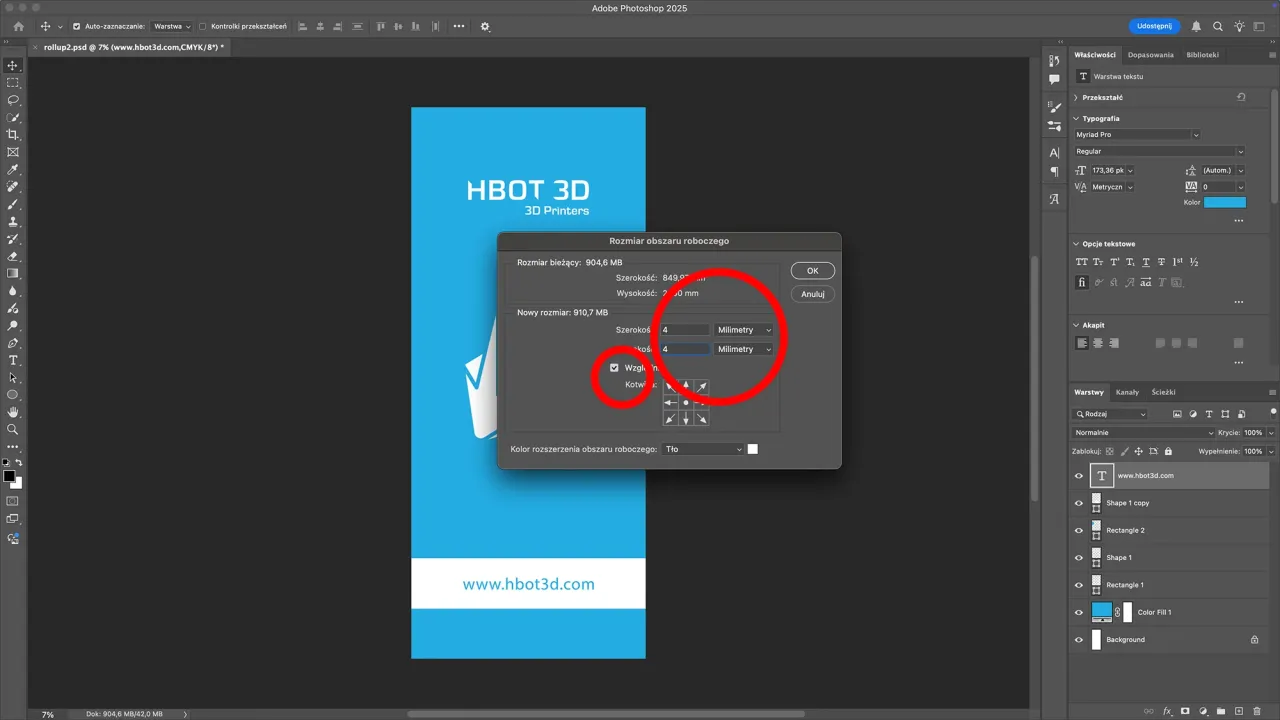Toggle visibility of the Background layer
1280x720 pixels.
[x=1078, y=639]
